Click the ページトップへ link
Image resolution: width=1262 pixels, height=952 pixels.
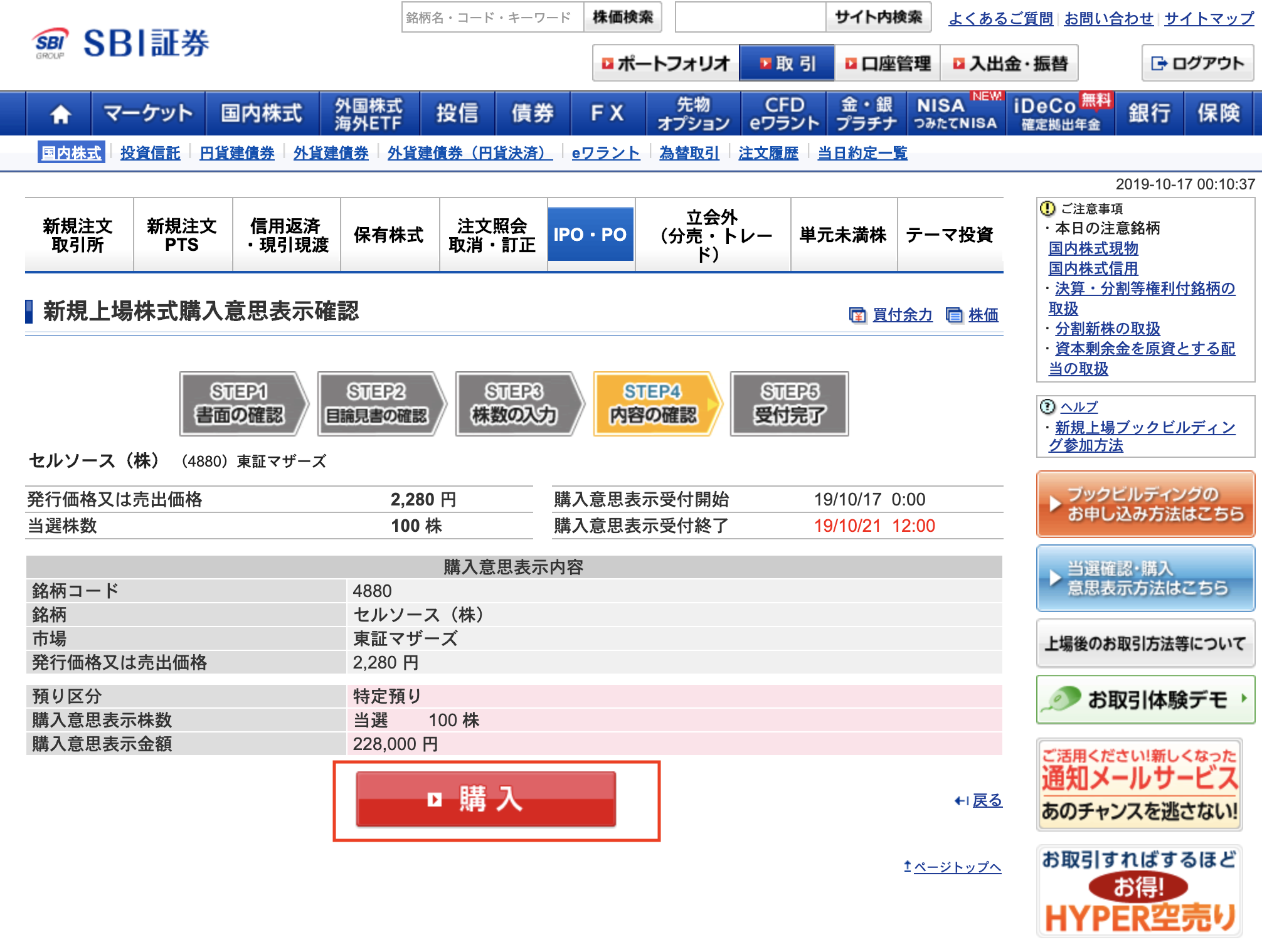[x=957, y=867]
